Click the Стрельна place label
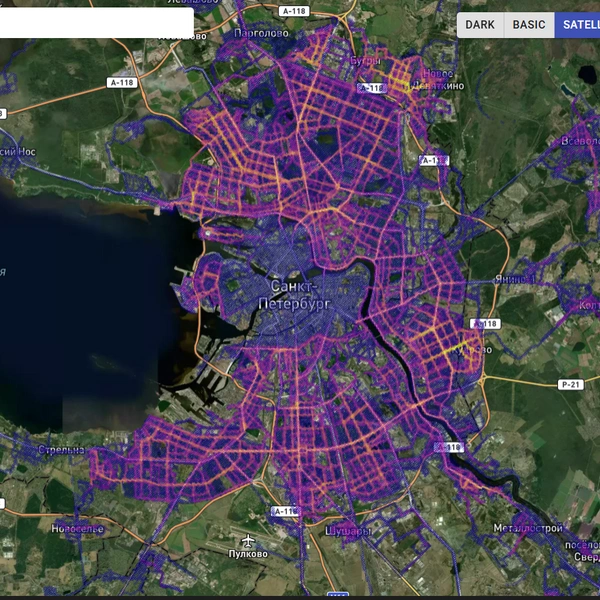600x600 pixels. (x=62, y=450)
